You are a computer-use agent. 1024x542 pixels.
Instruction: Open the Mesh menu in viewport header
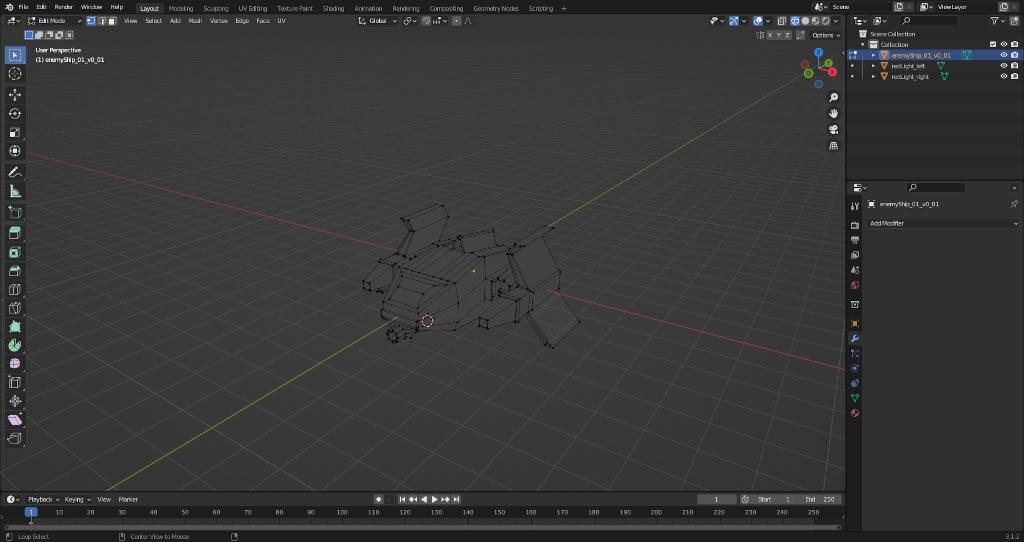[195, 21]
